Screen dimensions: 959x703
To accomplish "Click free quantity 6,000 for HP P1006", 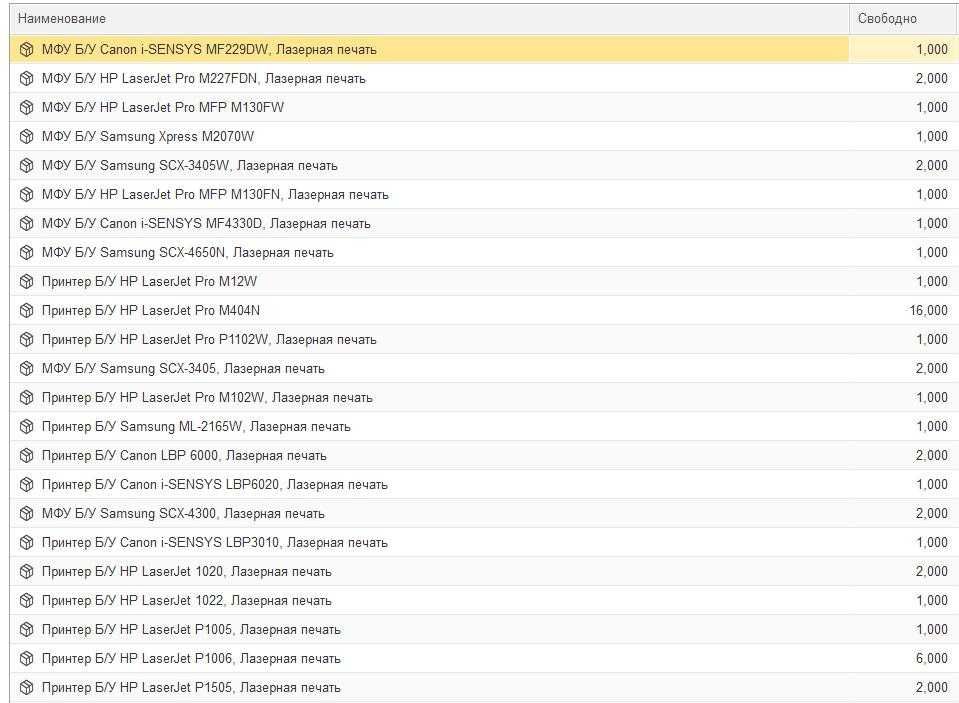I will coord(931,658).
